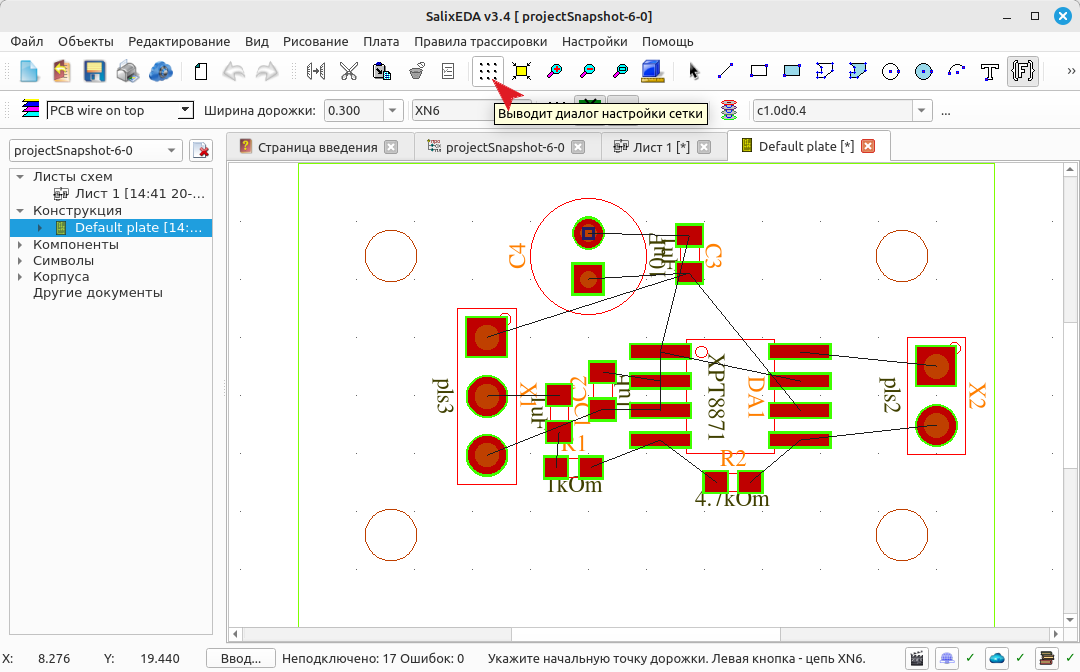Open Объекты menu
This screenshot has height=672, width=1080.
pos(85,41)
